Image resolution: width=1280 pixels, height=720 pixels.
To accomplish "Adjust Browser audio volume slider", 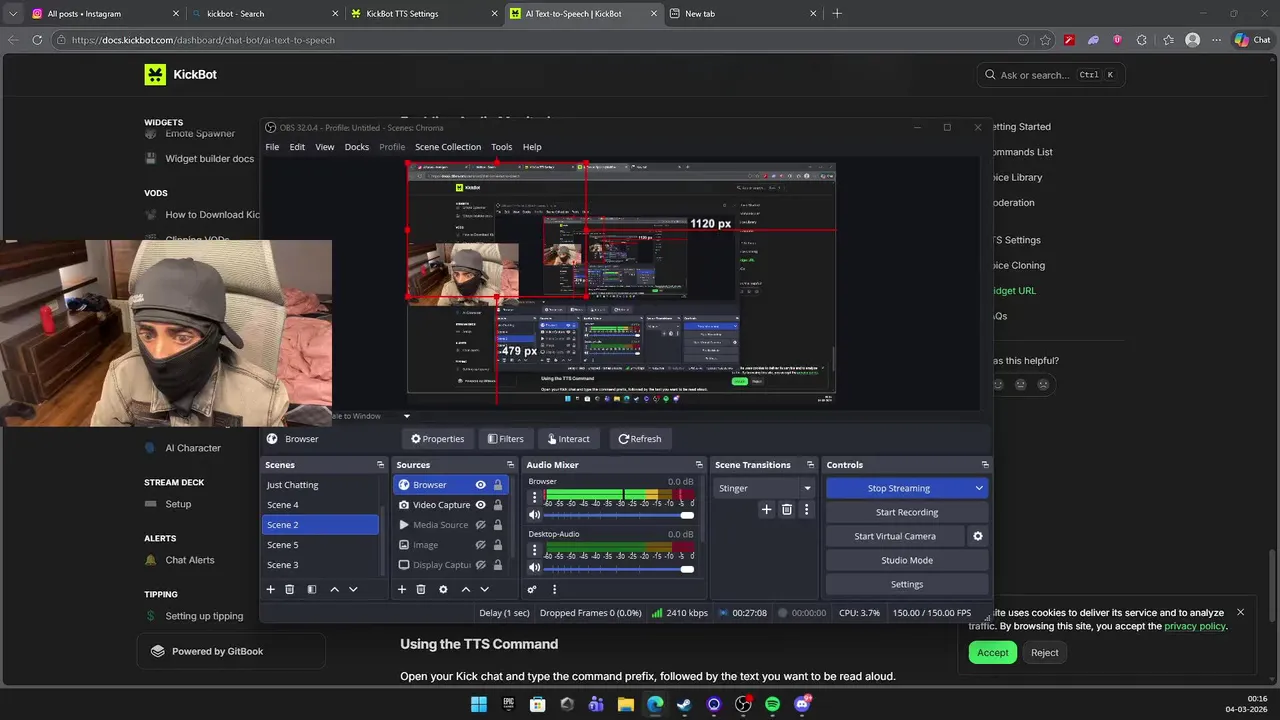I will (x=619, y=515).
